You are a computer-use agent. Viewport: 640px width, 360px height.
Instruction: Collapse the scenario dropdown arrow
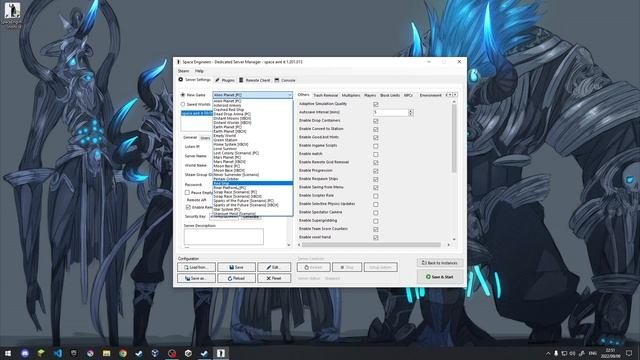(x=289, y=95)
